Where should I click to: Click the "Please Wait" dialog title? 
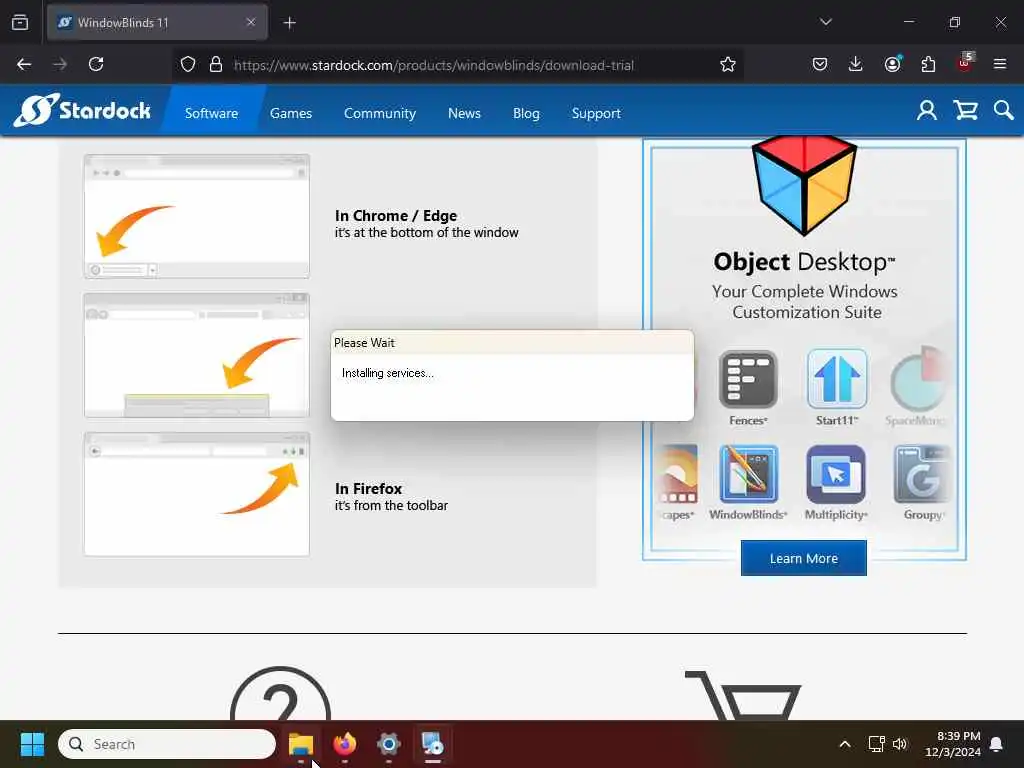(364, 343)
